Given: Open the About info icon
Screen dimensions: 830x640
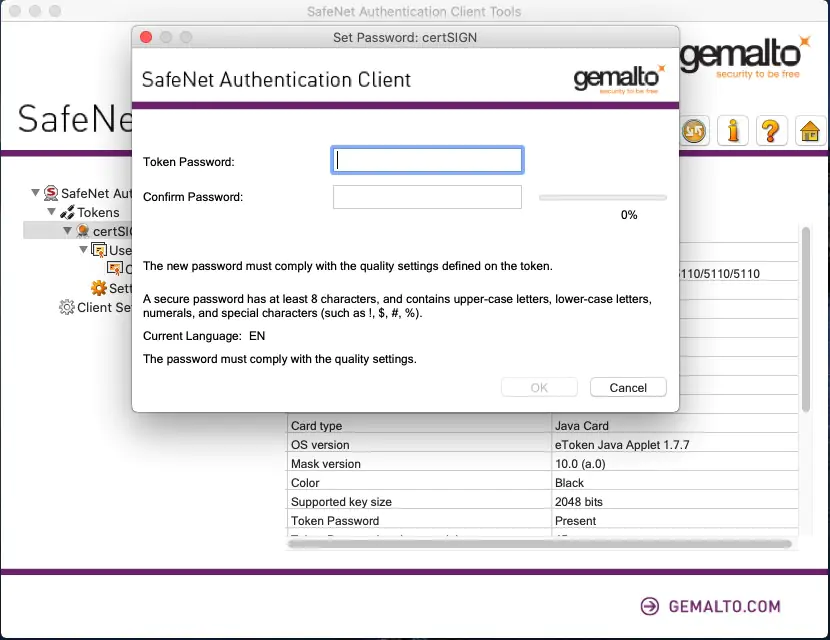Looking at the screenshot, I should 733,131.
